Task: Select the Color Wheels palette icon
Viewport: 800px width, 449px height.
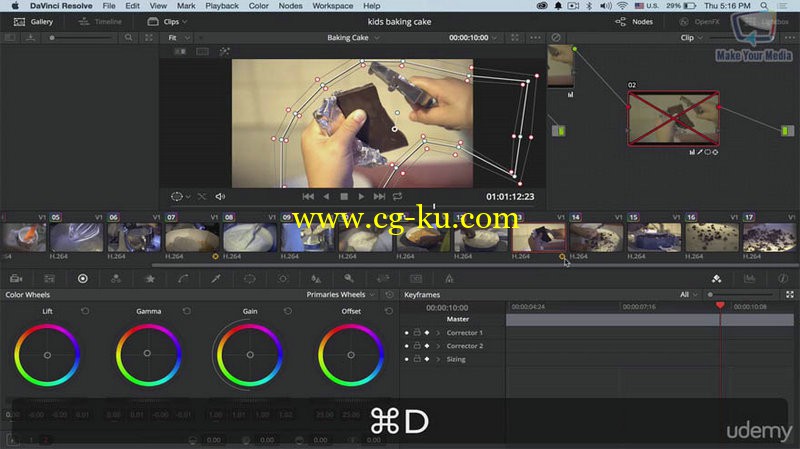Action: pyautogui.click(x=83, y=279)
